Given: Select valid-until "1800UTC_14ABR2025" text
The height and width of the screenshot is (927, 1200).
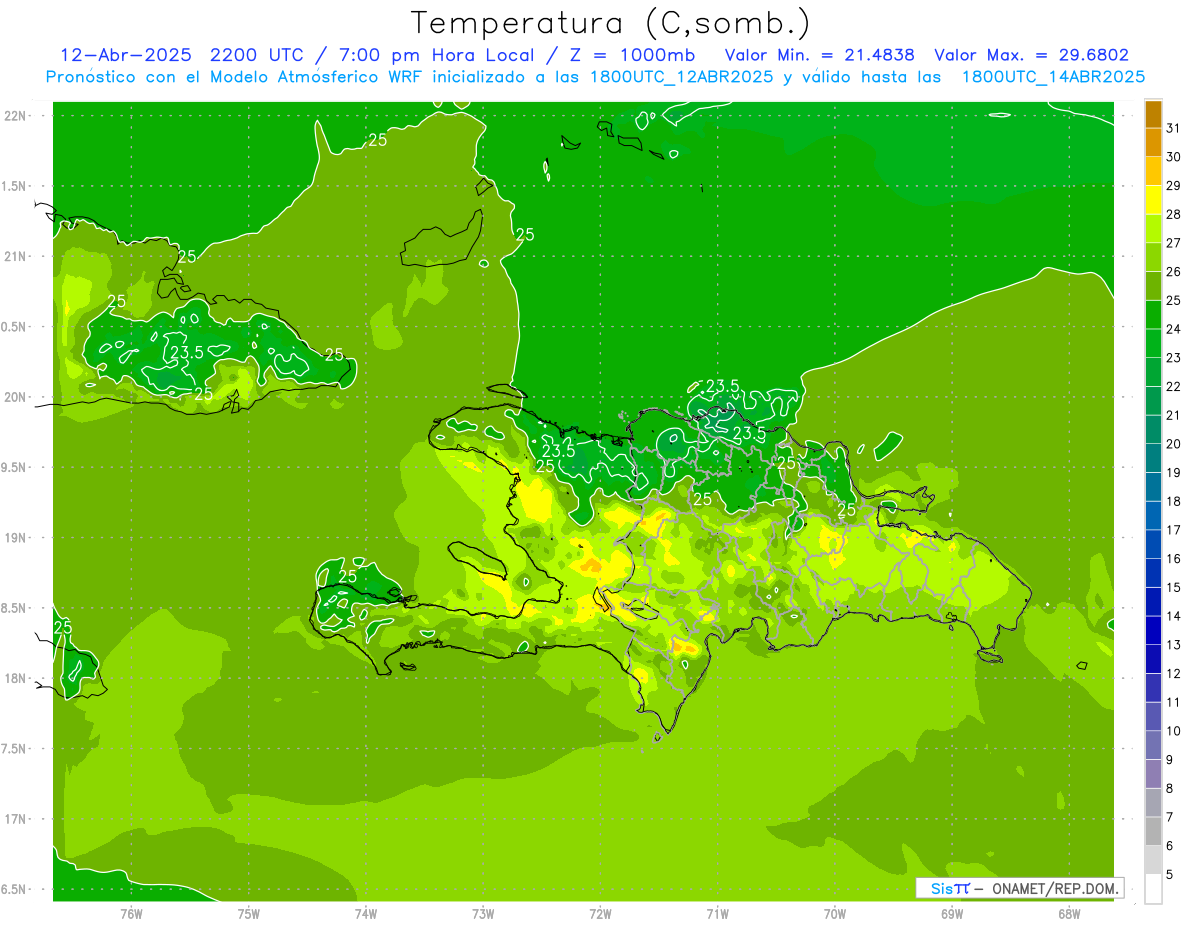Looking at the screenshot, I should point(1053,77).
